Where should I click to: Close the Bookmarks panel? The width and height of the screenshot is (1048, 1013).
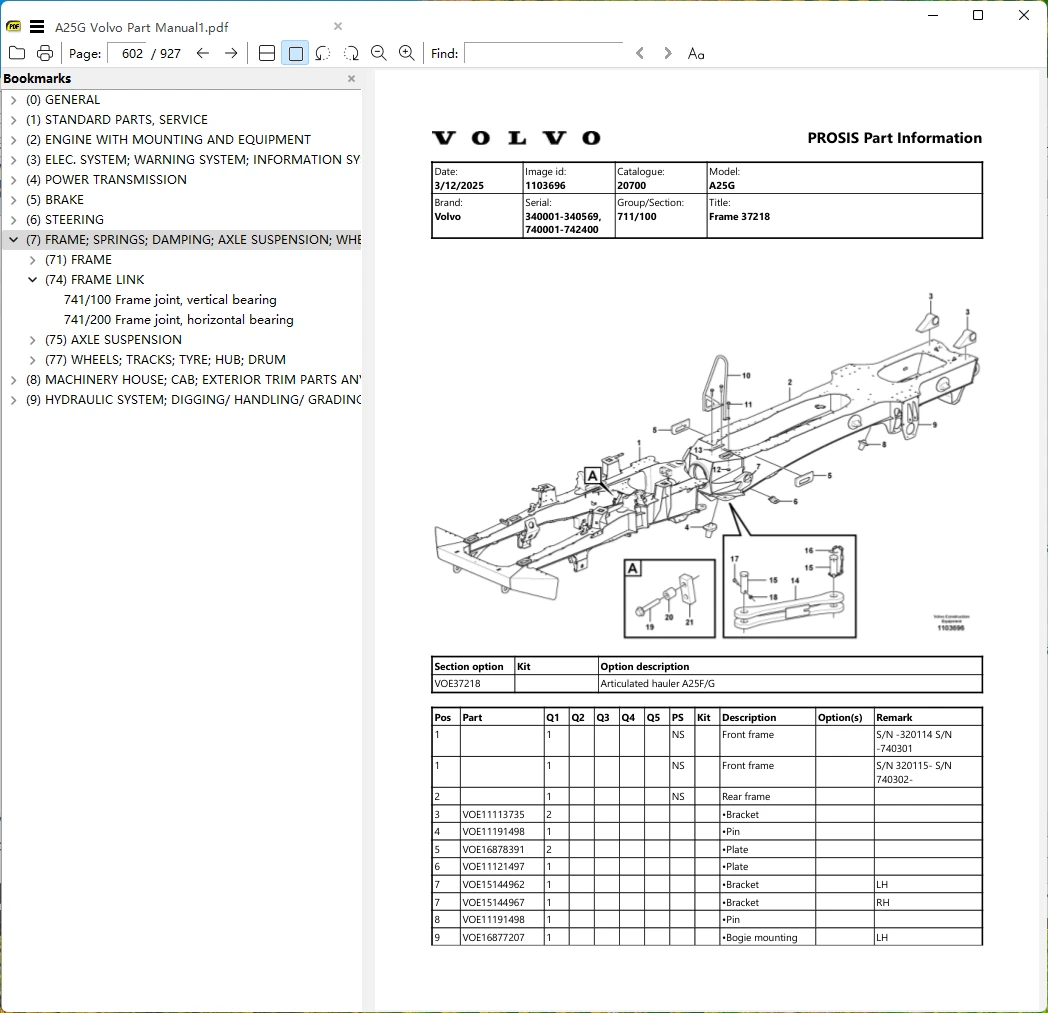coord(352,79)
